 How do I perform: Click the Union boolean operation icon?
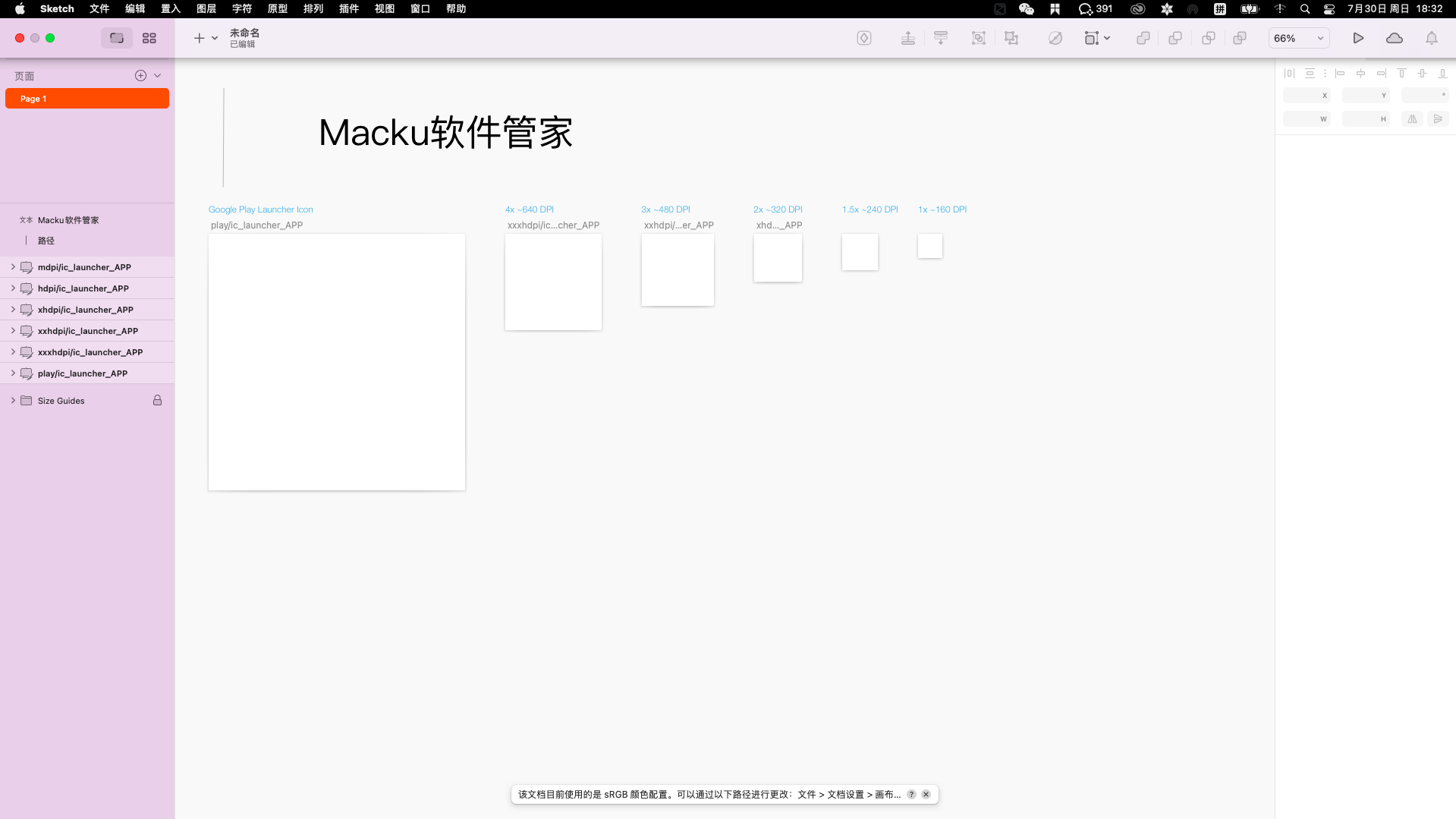[x=1143, y=38]
